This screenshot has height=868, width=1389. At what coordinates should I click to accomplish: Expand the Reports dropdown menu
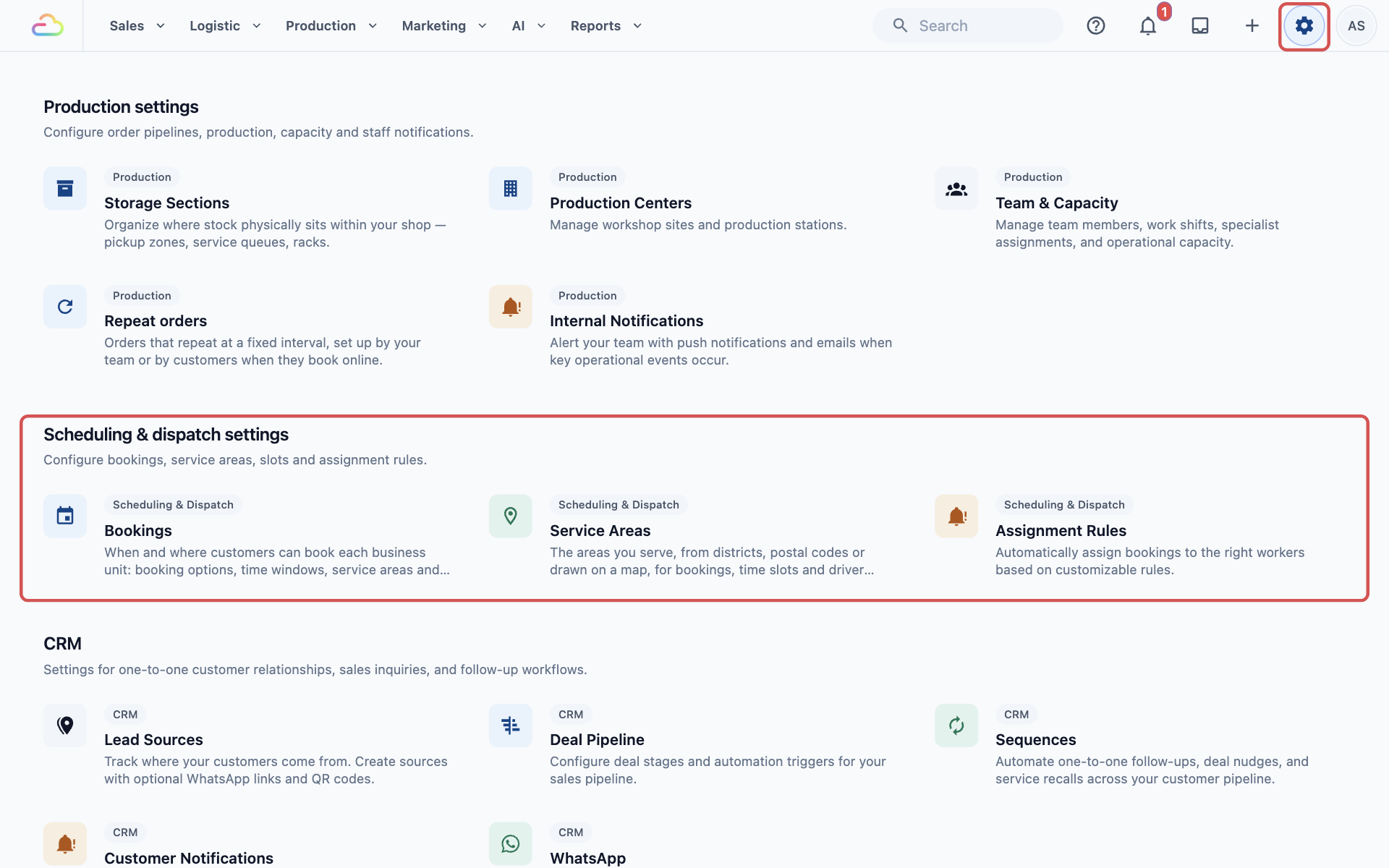[606, 26]
